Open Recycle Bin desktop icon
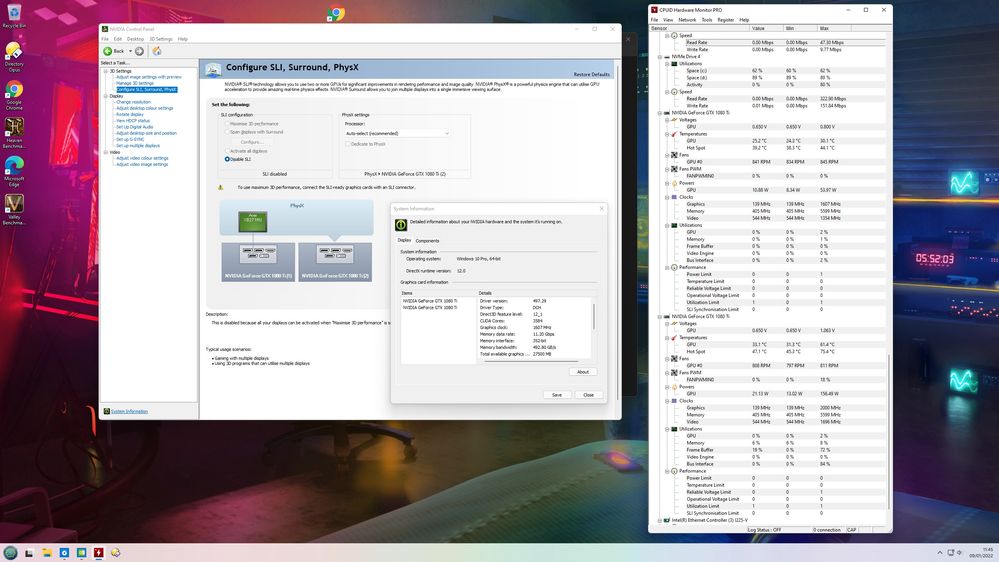 pos(14,16)
